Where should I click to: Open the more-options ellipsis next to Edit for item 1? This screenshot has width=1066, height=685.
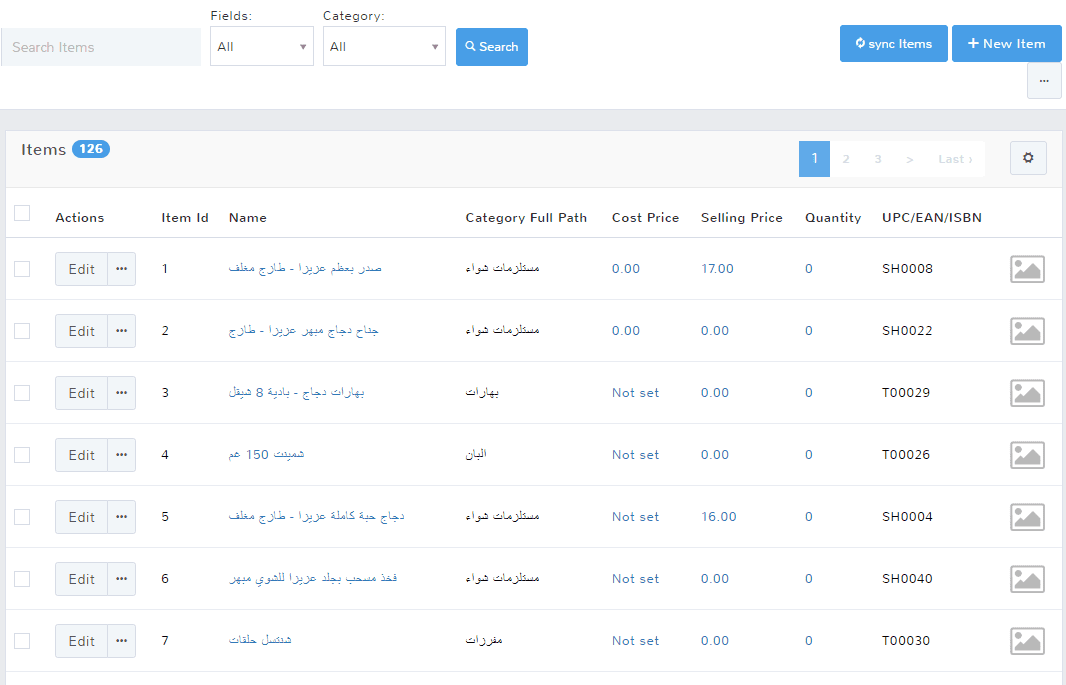point(122,269)
